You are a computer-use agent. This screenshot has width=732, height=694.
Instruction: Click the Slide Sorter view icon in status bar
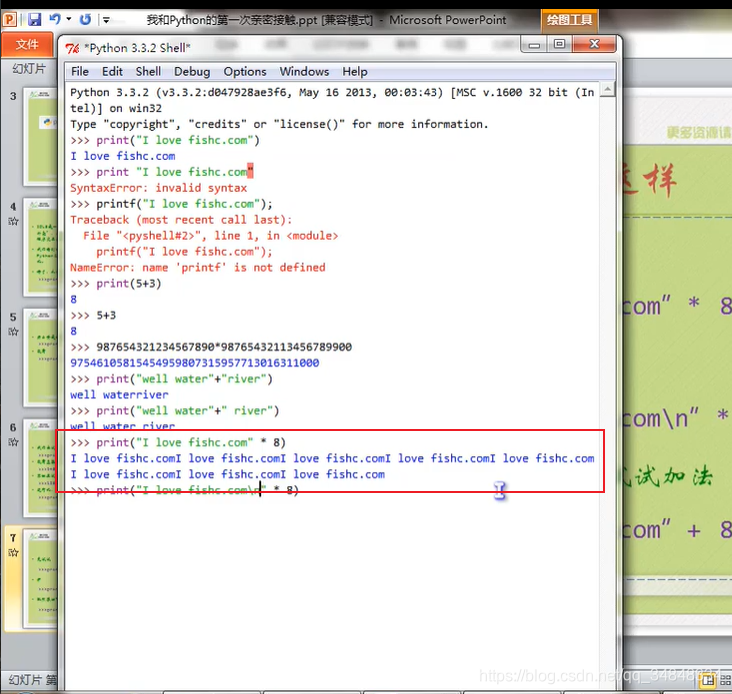[x=726, y=680]
